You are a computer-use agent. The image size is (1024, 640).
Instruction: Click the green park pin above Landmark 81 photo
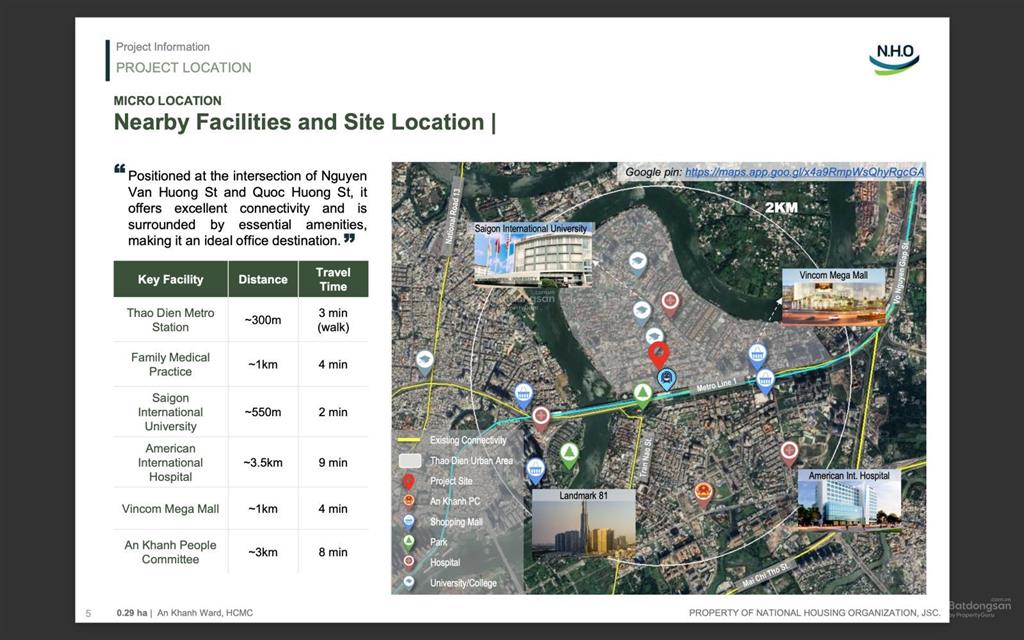[x=569, y=455]
